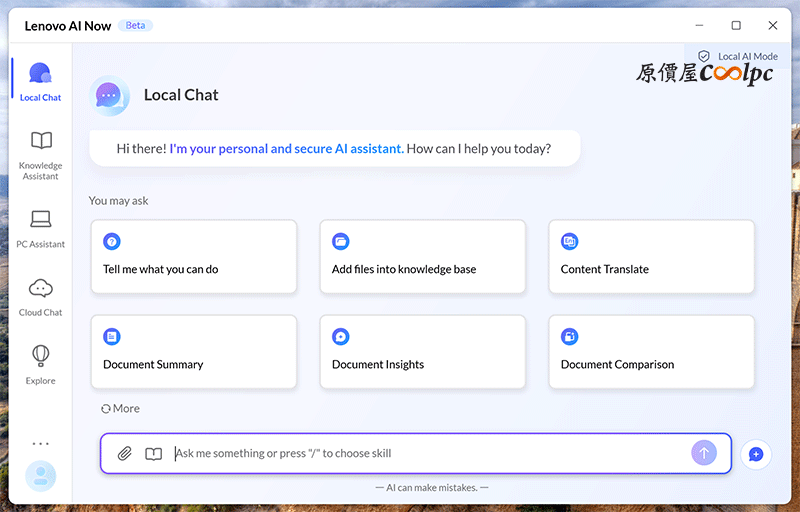Screen dimensions: 800x512
Task: Send message with the arrow button
Action: click(x=704, y=453)
